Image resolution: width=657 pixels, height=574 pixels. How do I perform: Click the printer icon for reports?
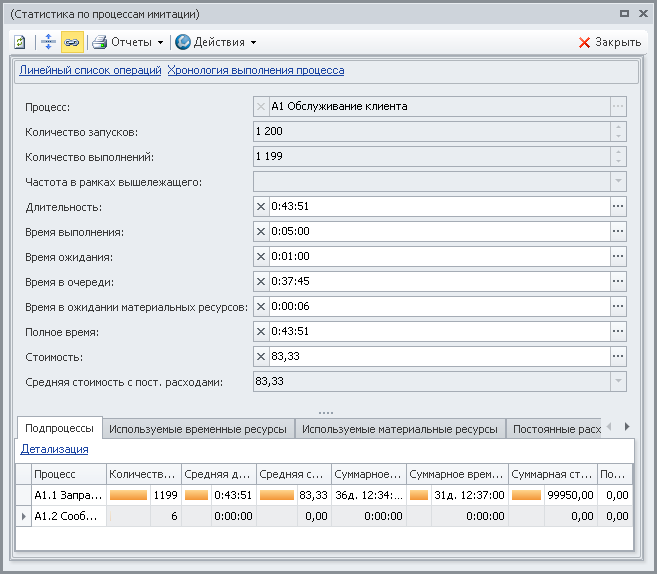click(x=100, y=42)
